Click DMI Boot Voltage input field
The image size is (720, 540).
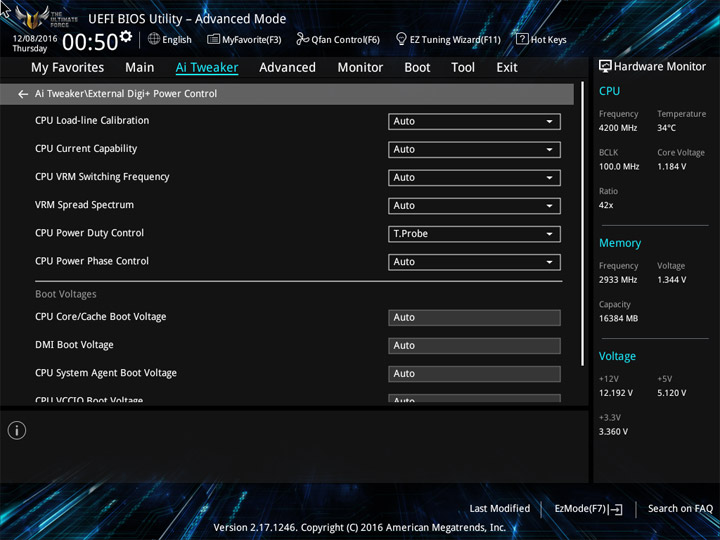474,346
